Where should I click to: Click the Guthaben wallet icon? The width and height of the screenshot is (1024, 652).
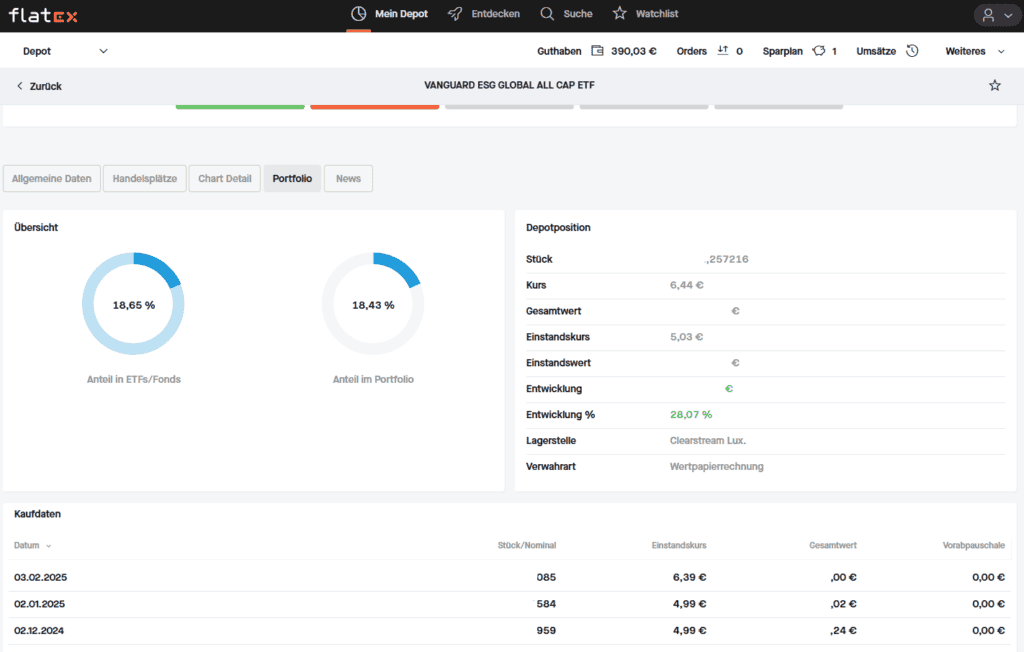point(597,51)
